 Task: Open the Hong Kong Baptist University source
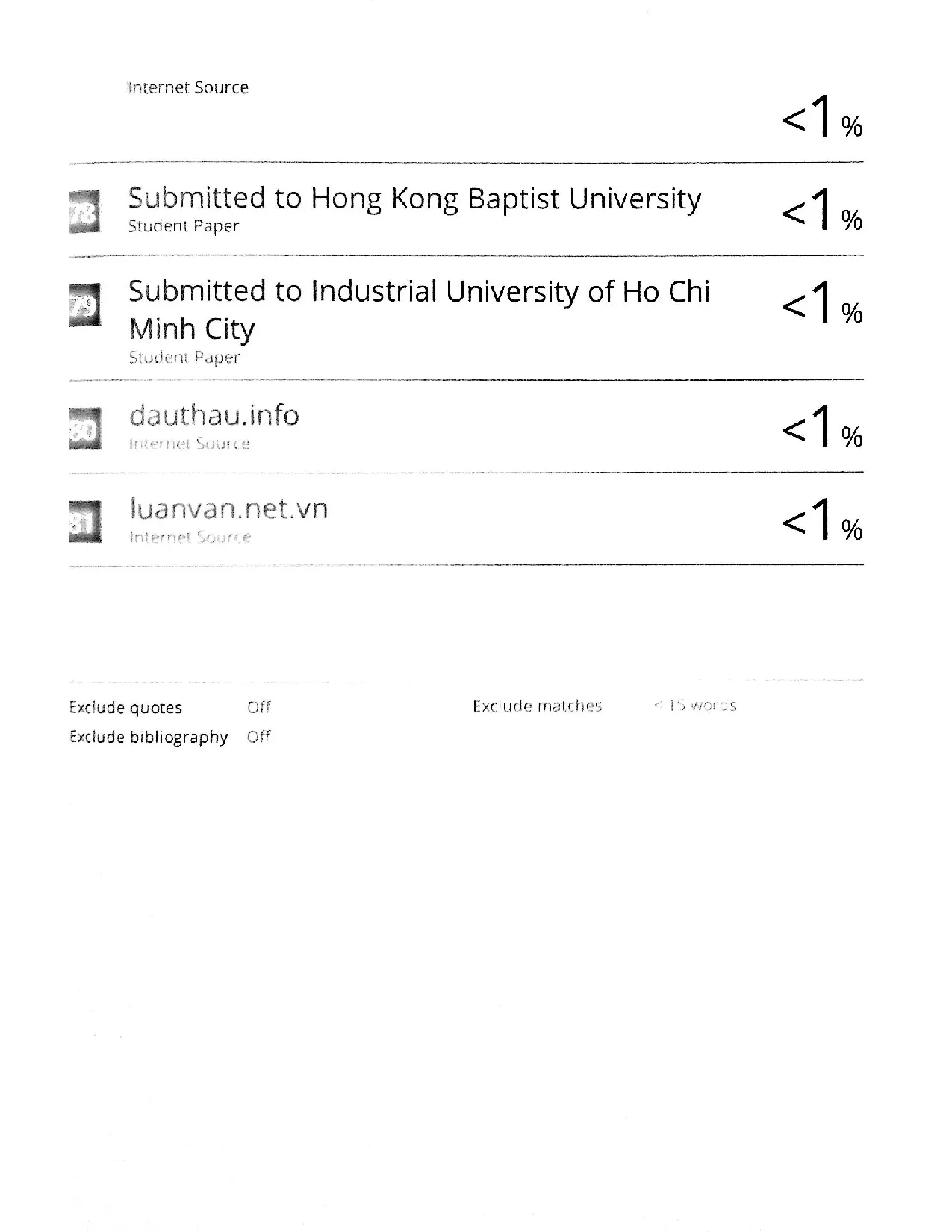(414, 199)
